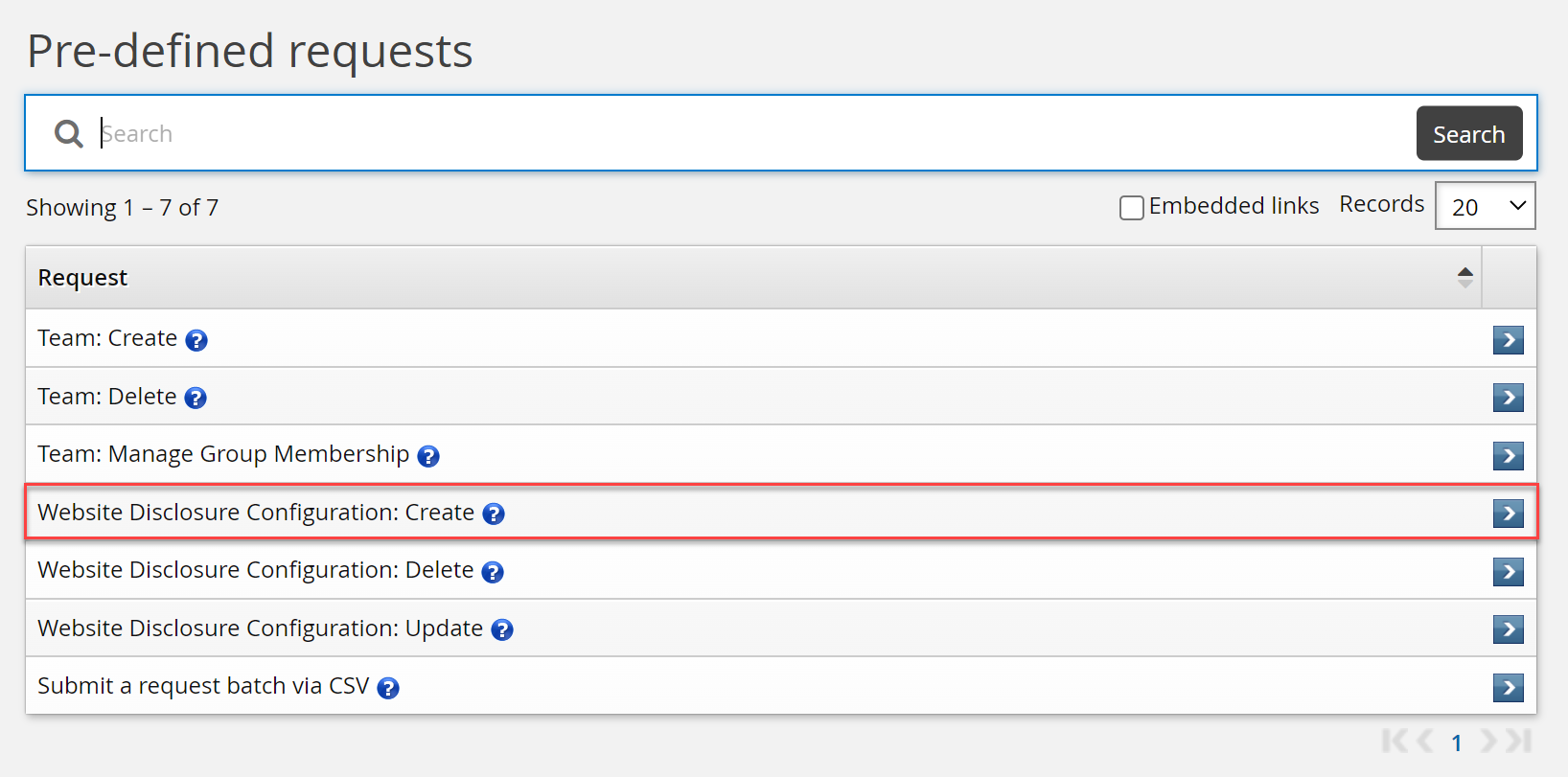View help for Team: Manage Group Membership
This screenshot has width=1568, height=777.
[428, 456]
